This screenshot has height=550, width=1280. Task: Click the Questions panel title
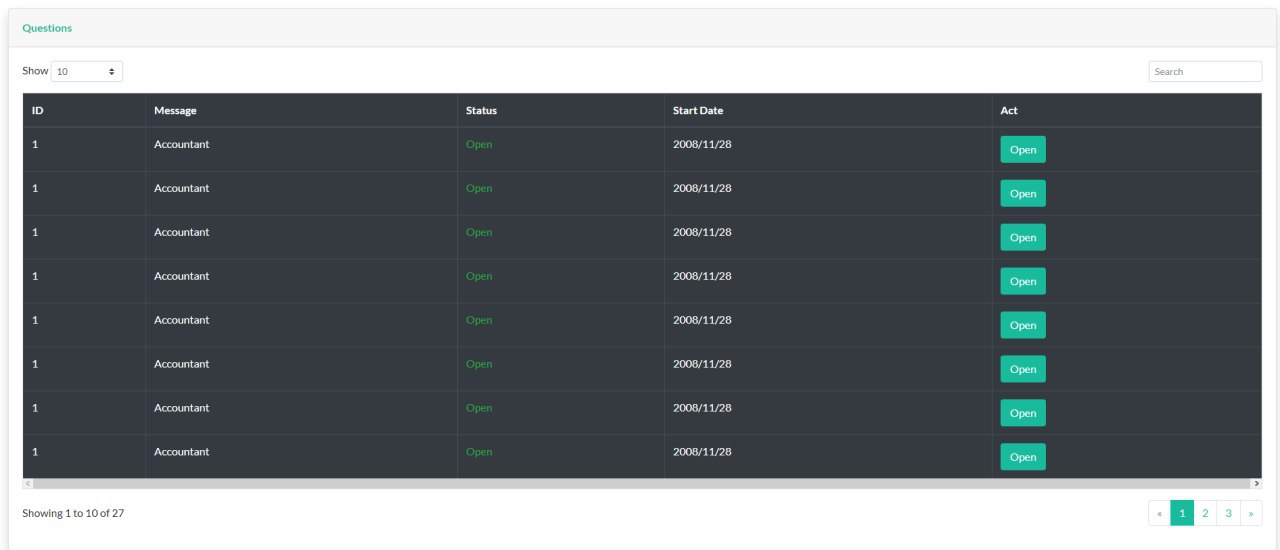point(47,28)
